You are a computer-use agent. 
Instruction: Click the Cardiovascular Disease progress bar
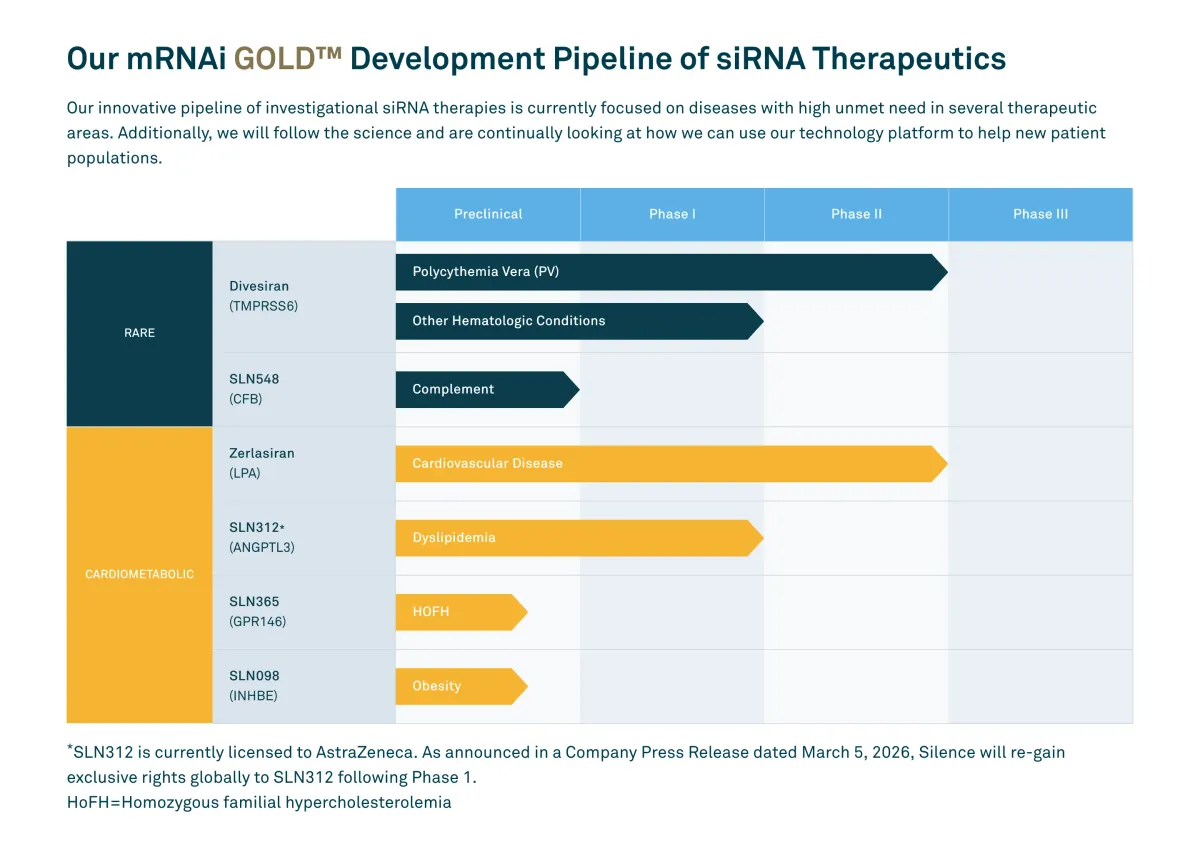click(x=671, y=464)
